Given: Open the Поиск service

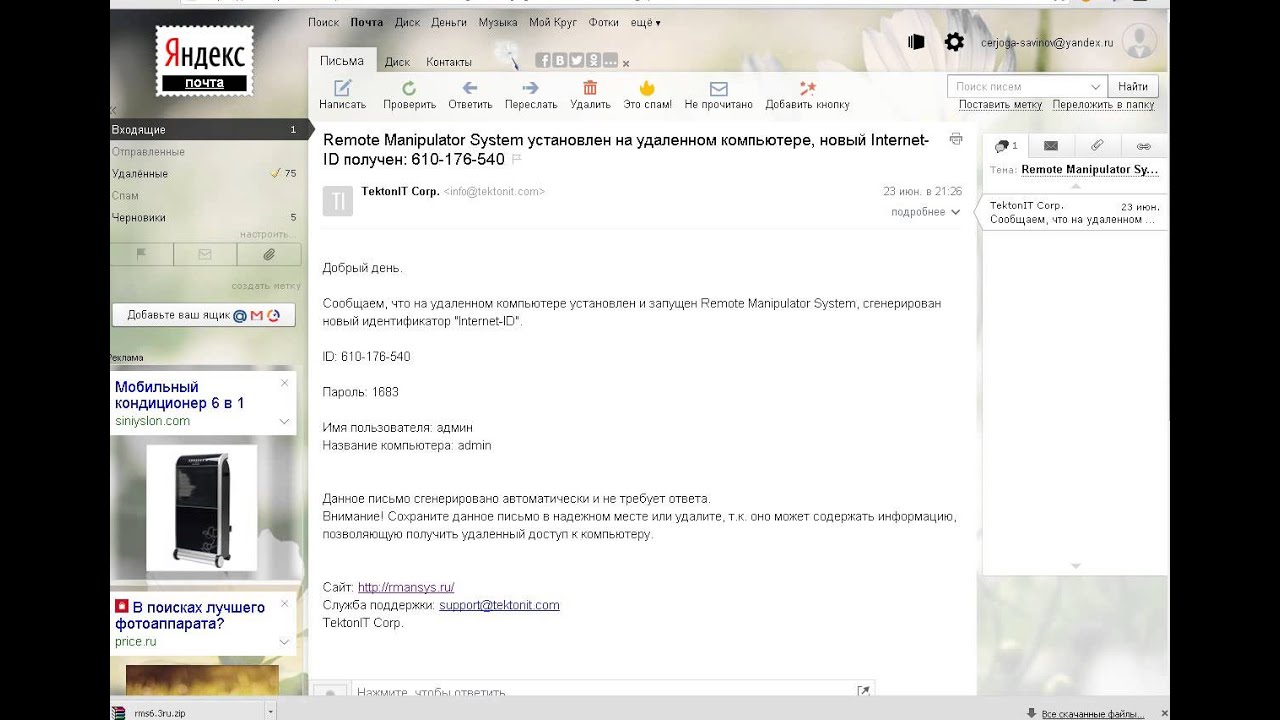Looking at the screenshot, I should [x=324, y=22].
